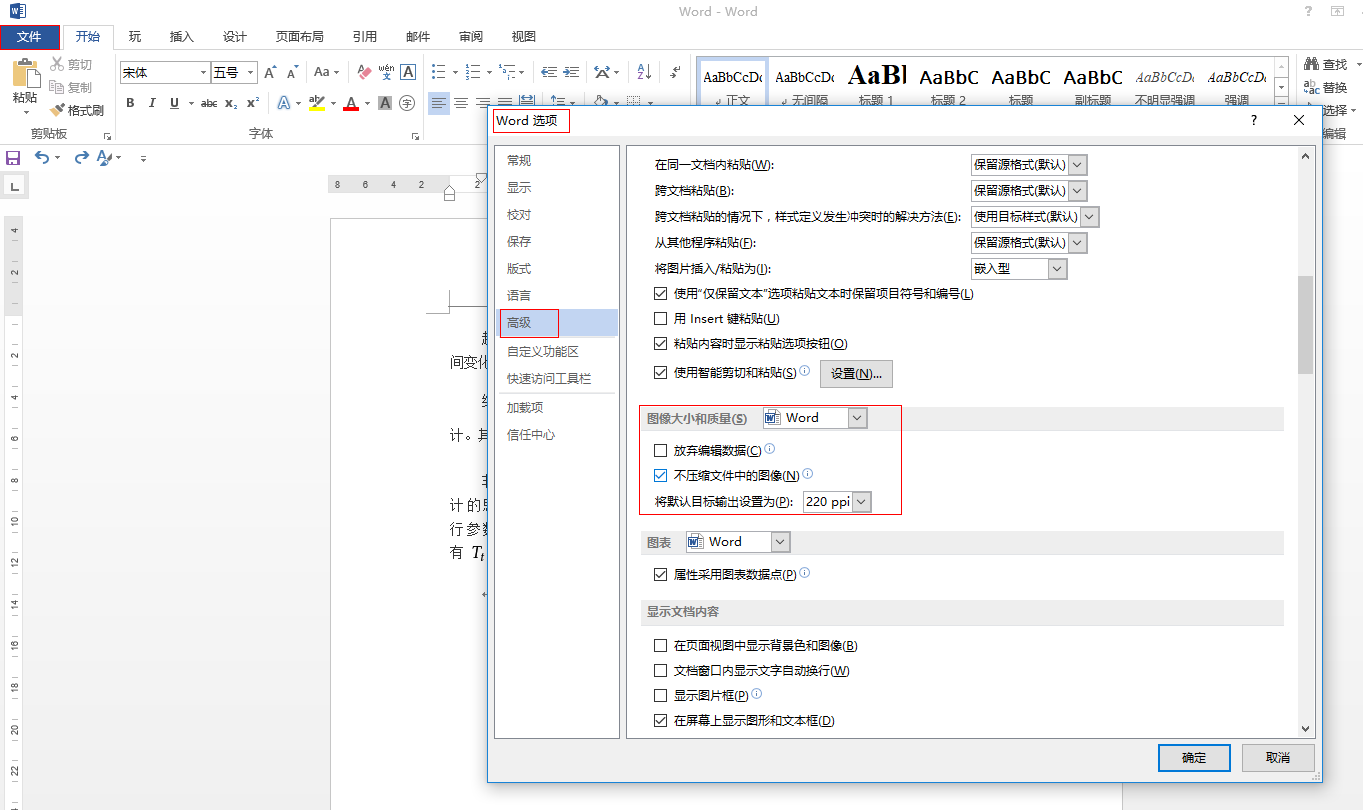Uncheck 不压缩文件中的图像
Screen dimensions: 1363x810
click(x=660, y=475)
